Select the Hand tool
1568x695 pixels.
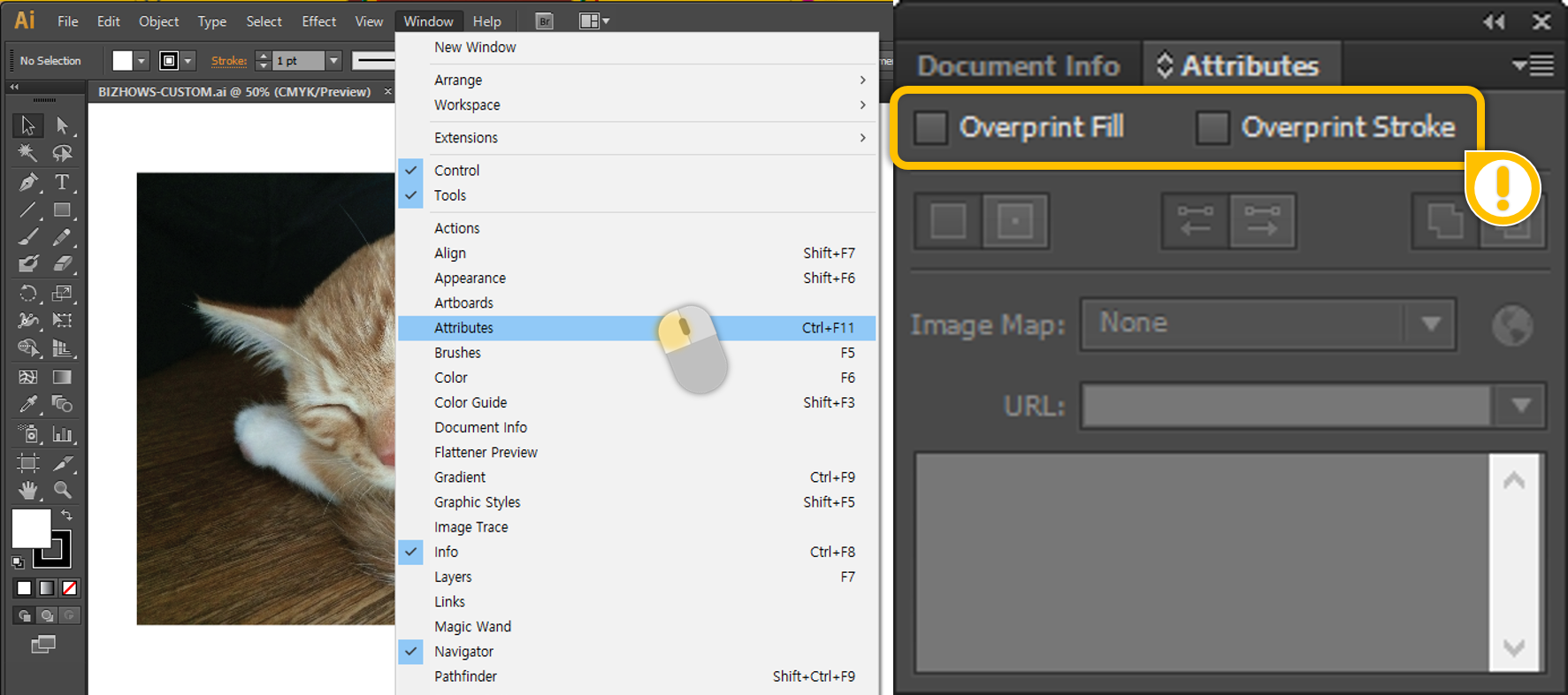pyautogui.click(x=28, y=490)
